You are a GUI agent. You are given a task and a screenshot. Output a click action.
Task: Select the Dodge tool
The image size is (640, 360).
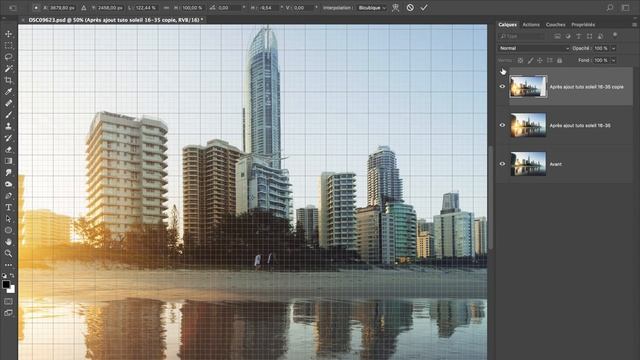pyautogui.click(x=9, y=184)
